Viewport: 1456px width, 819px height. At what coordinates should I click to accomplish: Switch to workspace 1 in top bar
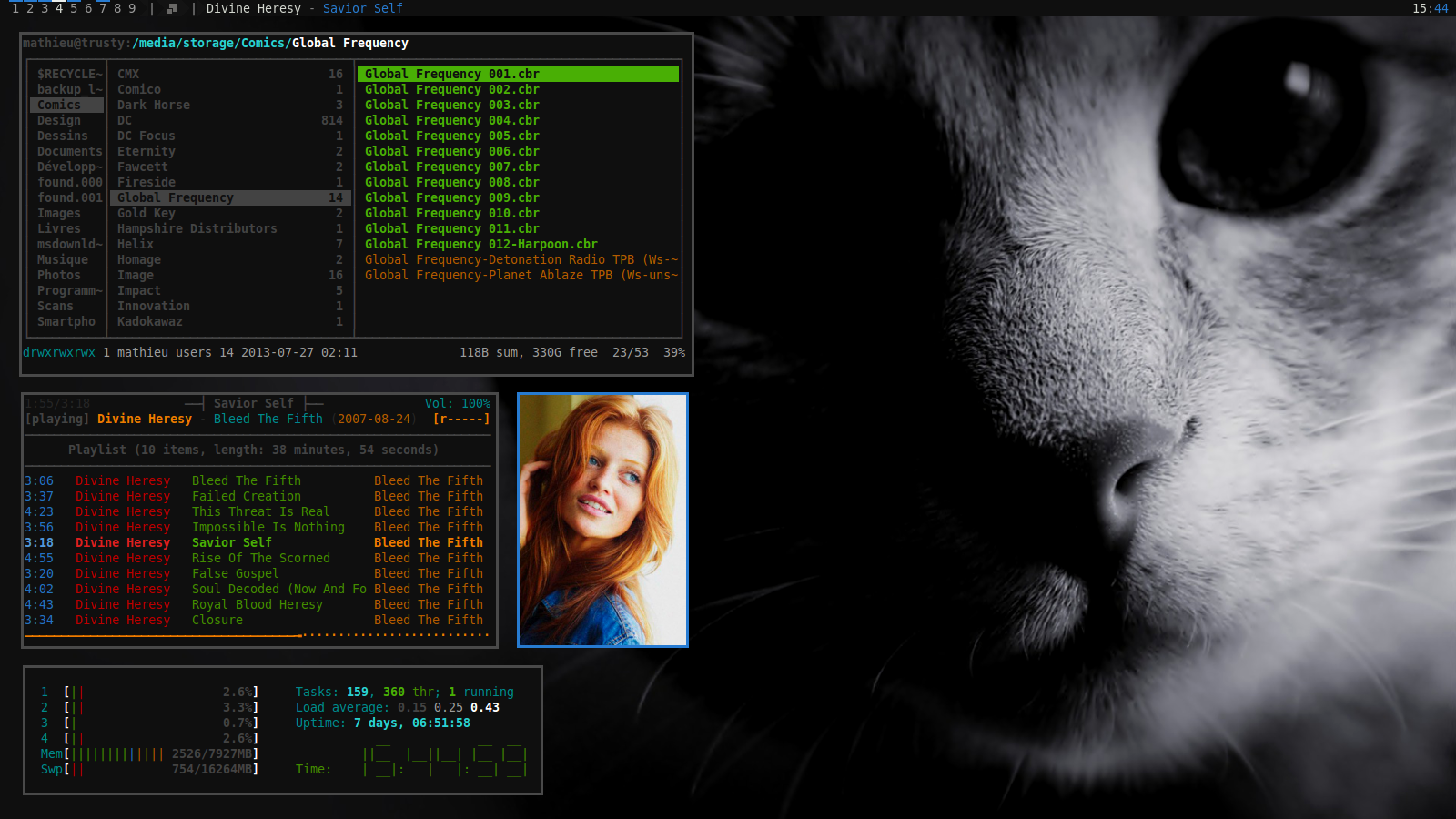tap(15, 8)
